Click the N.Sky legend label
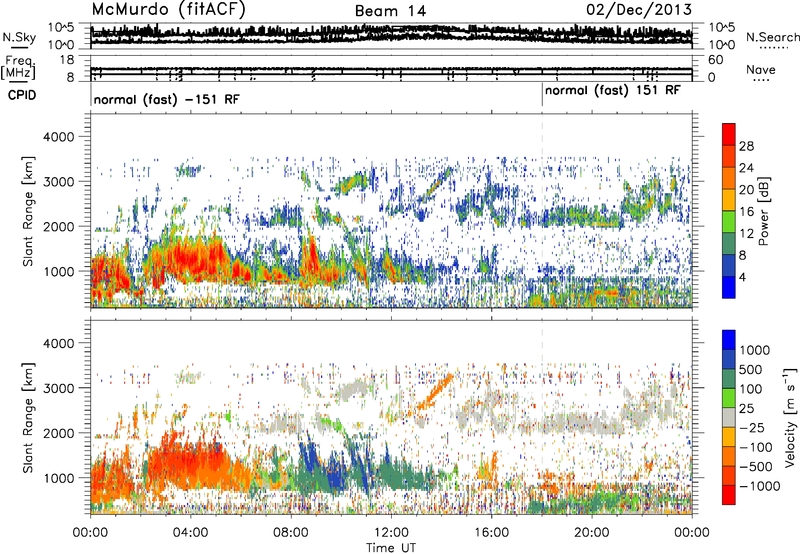800x554 pixels. [19, 37]
